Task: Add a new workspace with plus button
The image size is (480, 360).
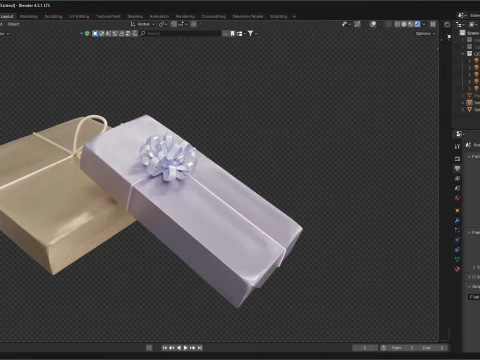Action: click(x=294, y=16)
